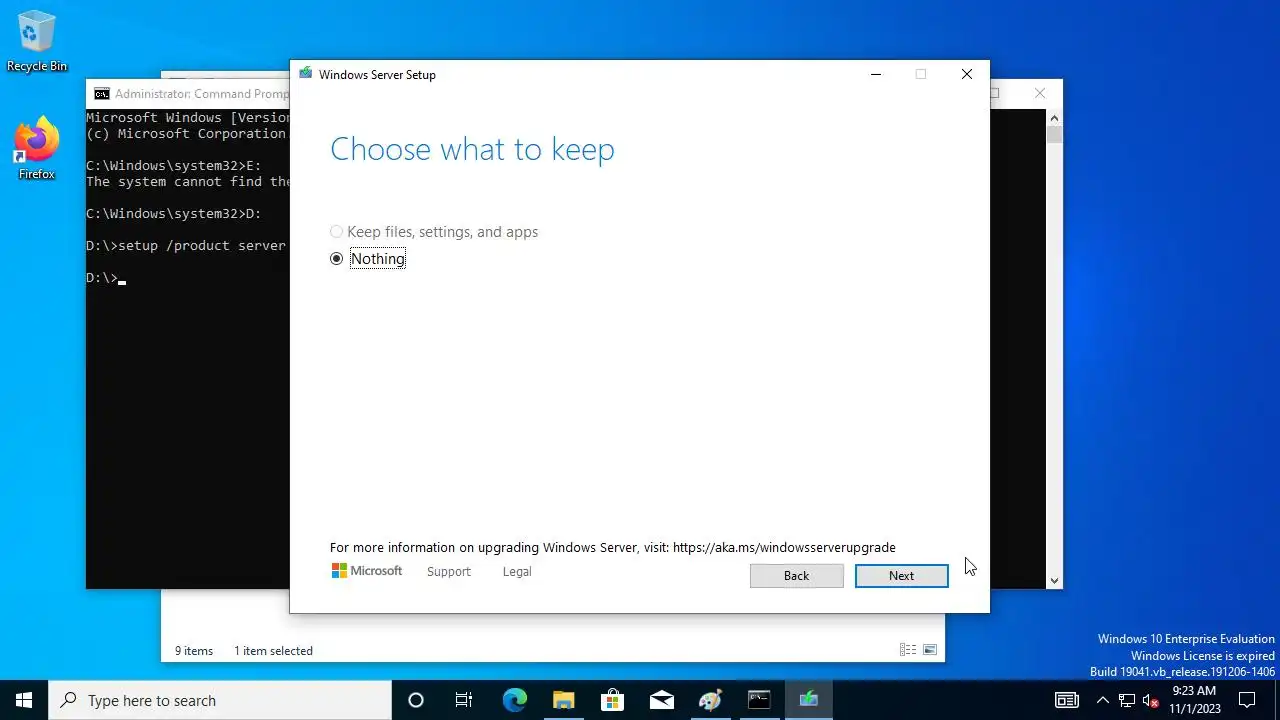Close the Windows Server Setup window
The width and height of the screenshot is (1280, 720).
pos(966,74)
